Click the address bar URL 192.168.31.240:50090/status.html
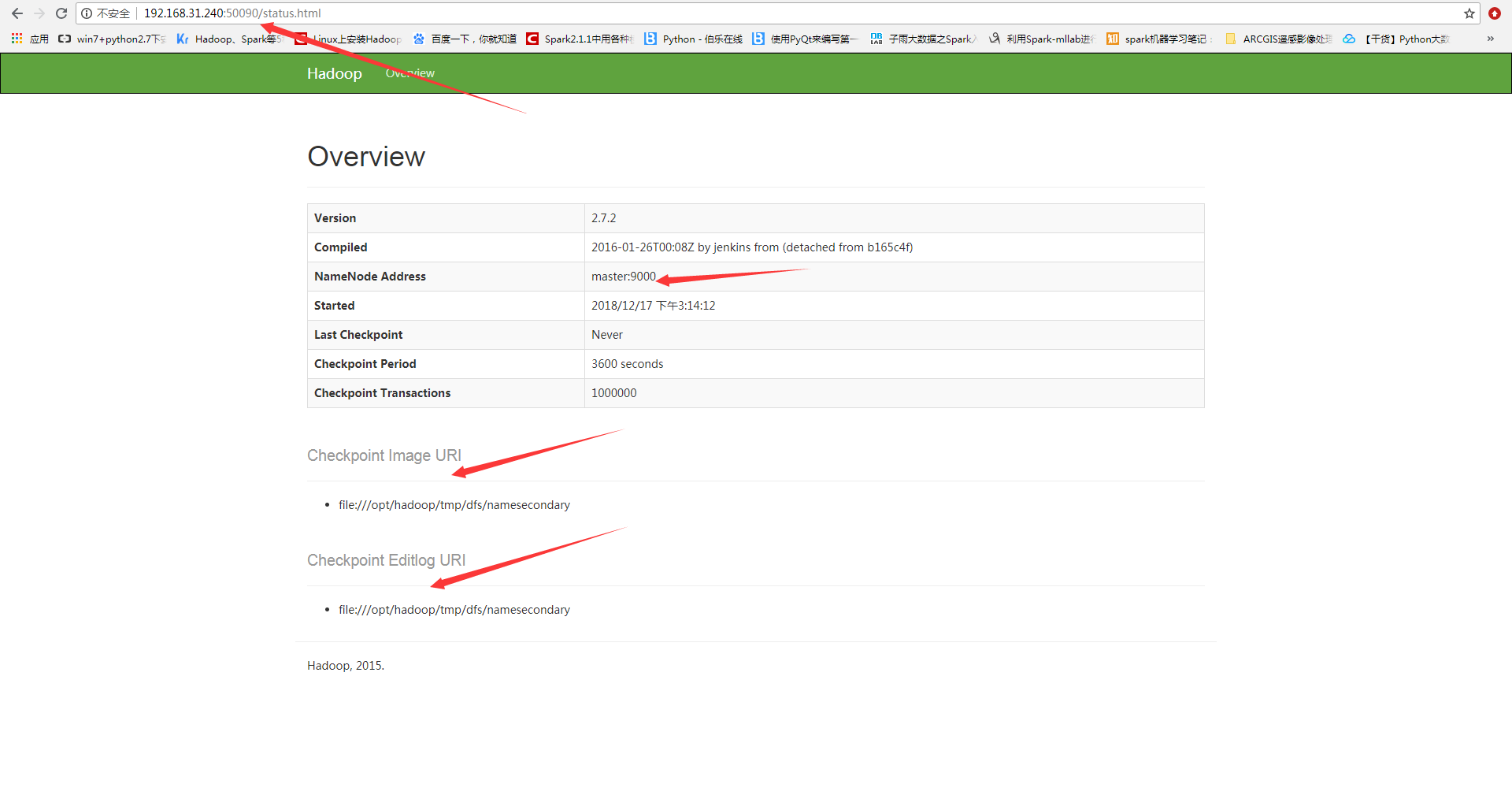1512x795 pixels. point(232,13)
